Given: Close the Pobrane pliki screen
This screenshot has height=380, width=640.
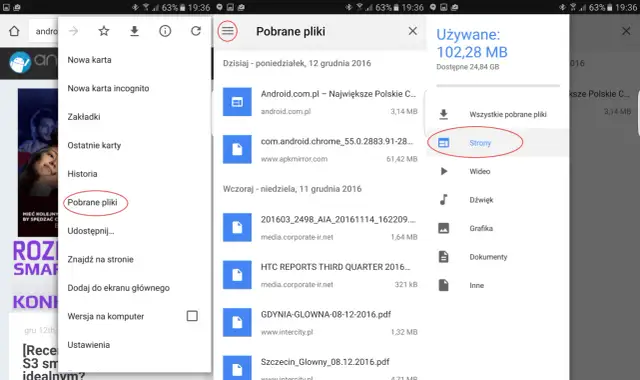Looking at the screenshot, I should (413, 31).
